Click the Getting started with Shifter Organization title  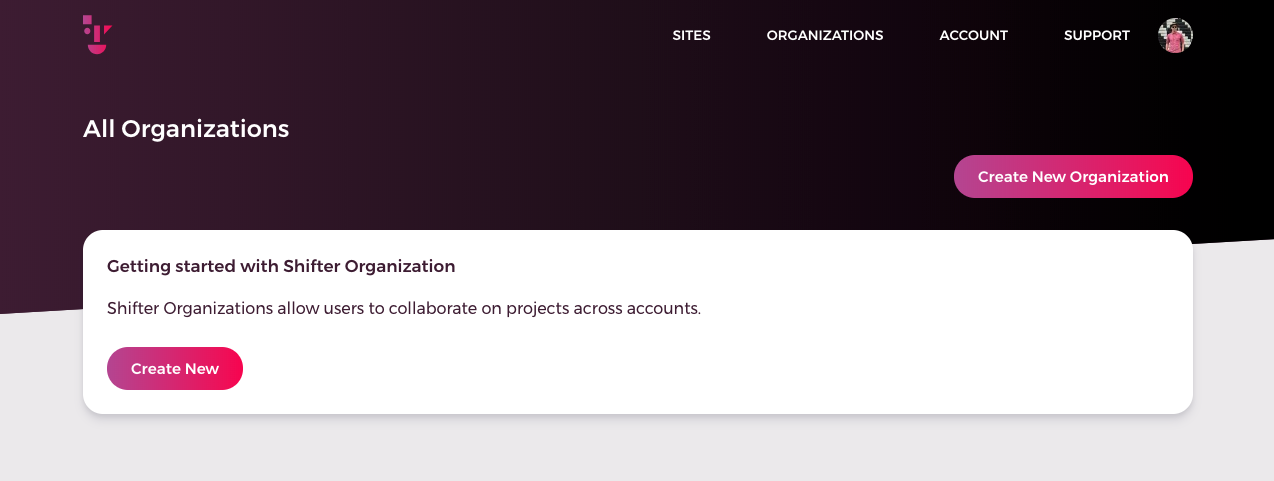pyautogui.click(x=281, y=266)
